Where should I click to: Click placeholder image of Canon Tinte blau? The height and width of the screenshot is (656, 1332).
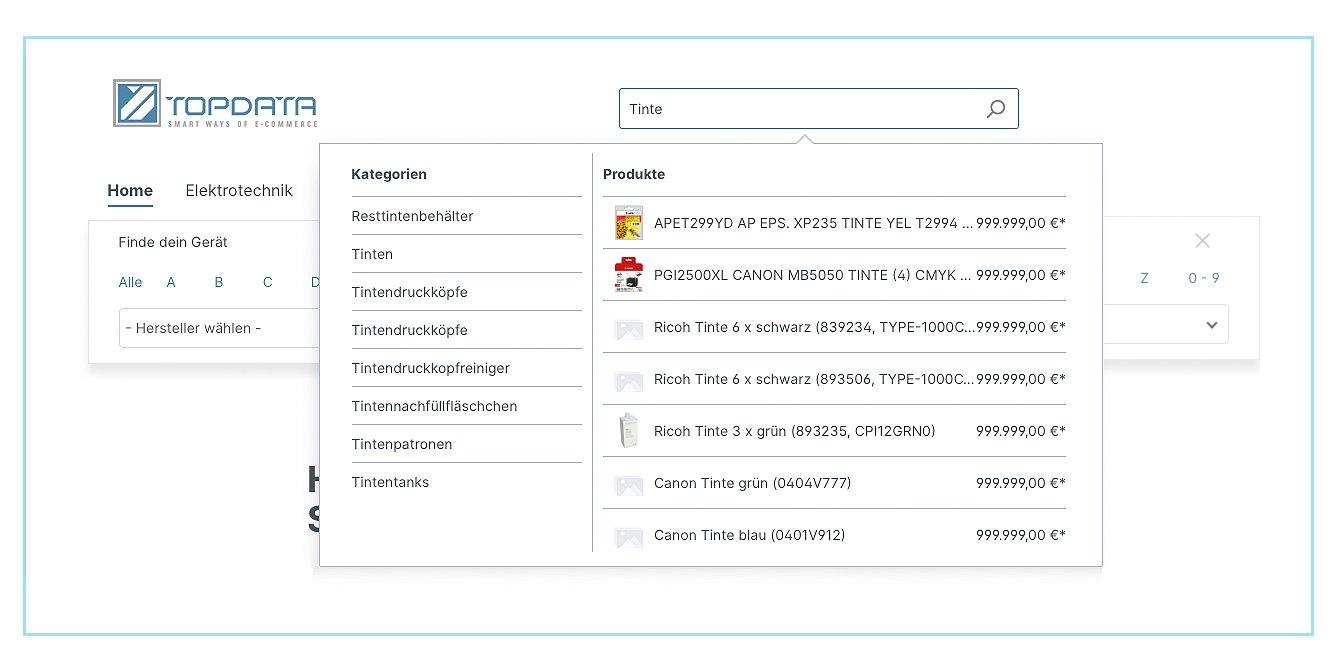(628, 536)
